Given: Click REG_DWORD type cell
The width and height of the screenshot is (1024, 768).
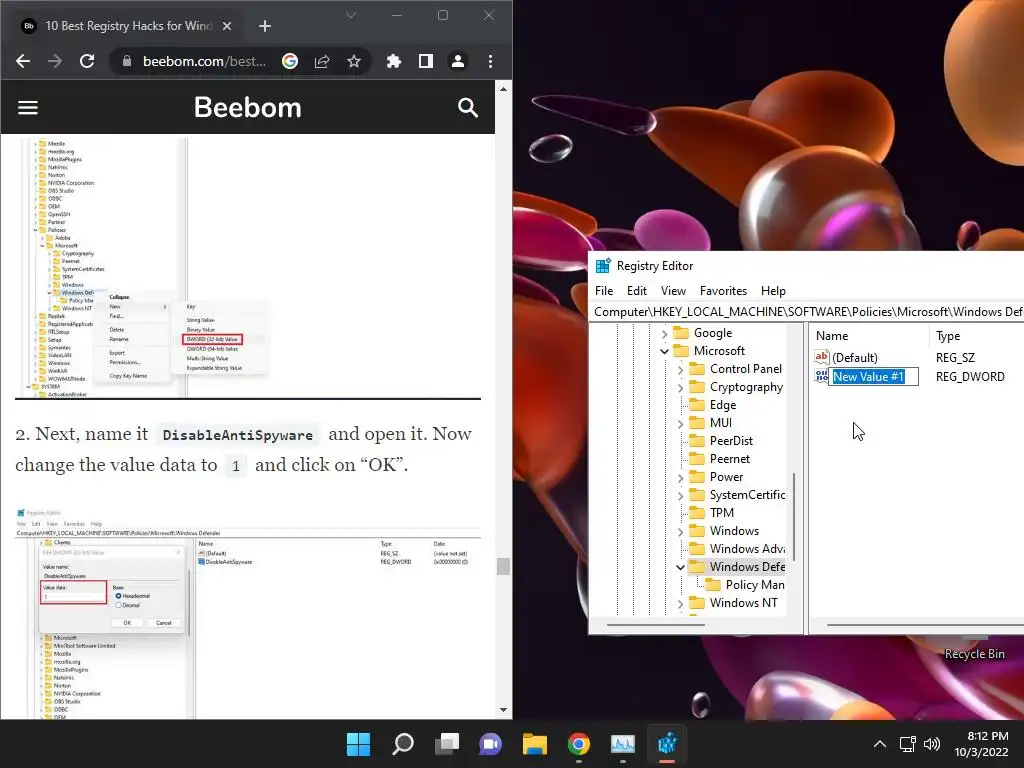Looking at the screenshot, I should point(970,377).
